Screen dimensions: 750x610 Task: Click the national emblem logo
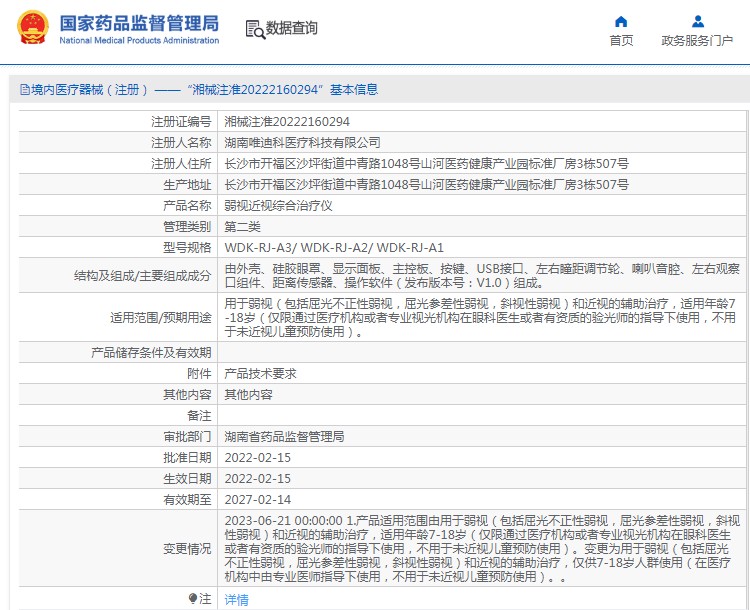33,28
